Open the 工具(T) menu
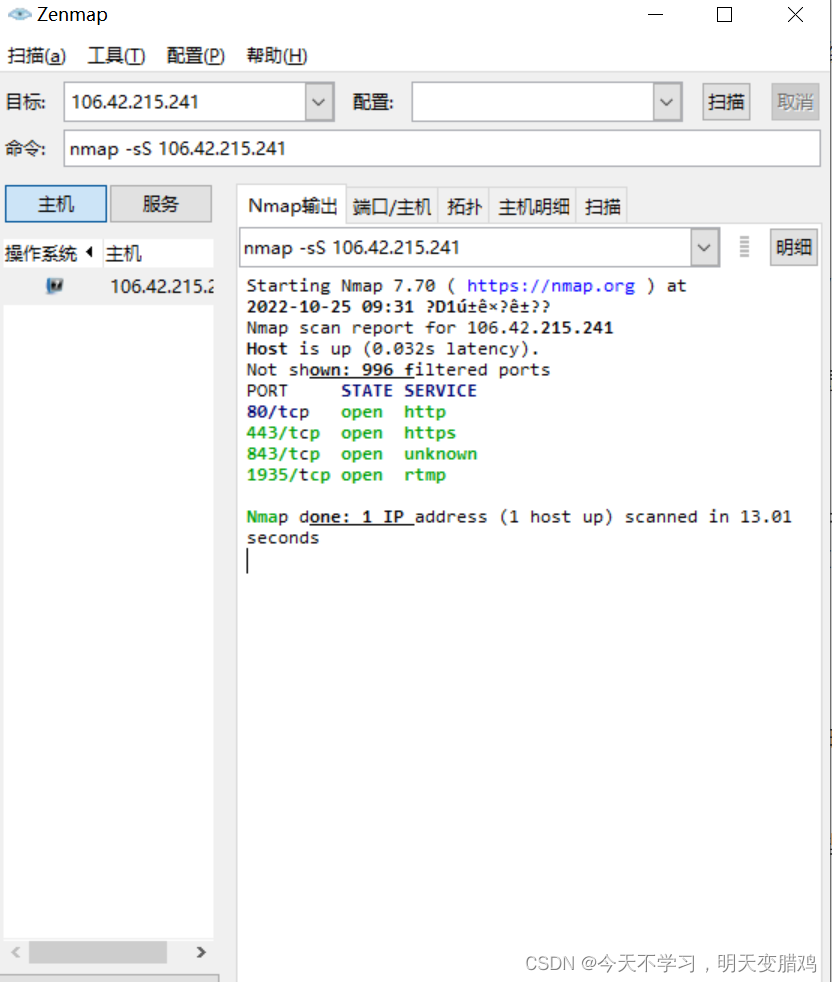Screen dimensions: 832x982 tap(117, 56)
